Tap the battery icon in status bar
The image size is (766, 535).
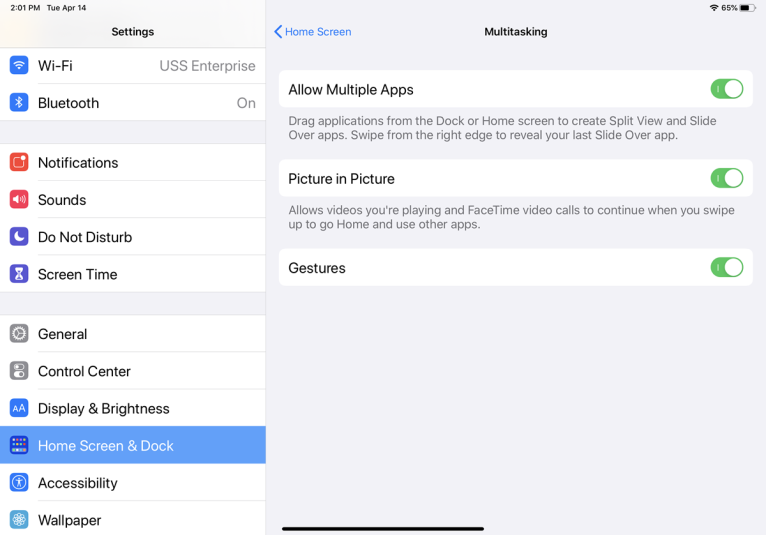747,8
